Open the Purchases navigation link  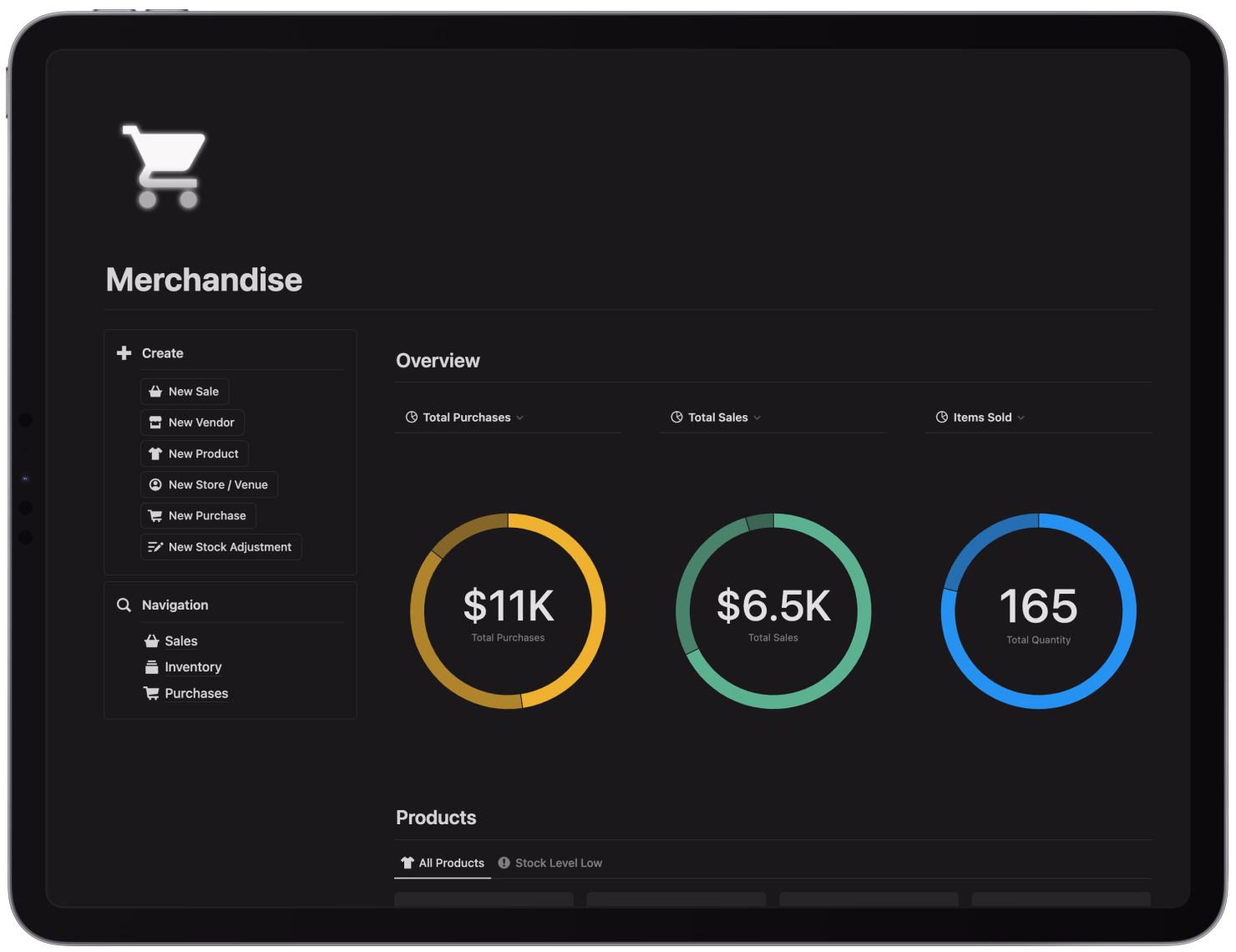(196, 693)
